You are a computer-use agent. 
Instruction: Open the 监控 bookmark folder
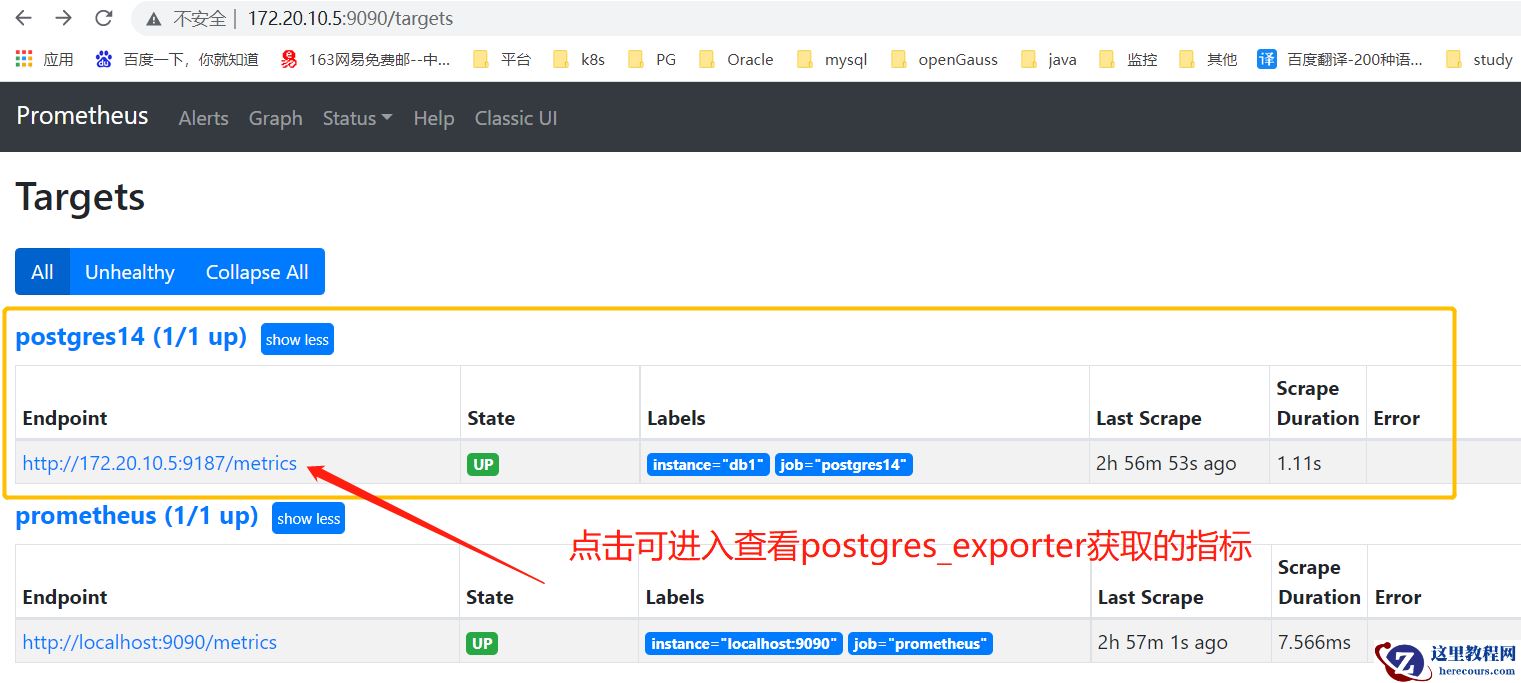coord(1128,59)
